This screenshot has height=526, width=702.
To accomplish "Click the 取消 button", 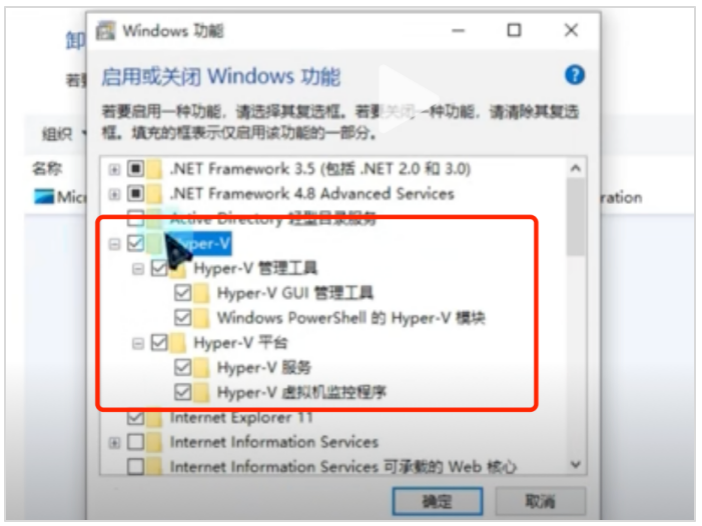I will click(540, 501).
